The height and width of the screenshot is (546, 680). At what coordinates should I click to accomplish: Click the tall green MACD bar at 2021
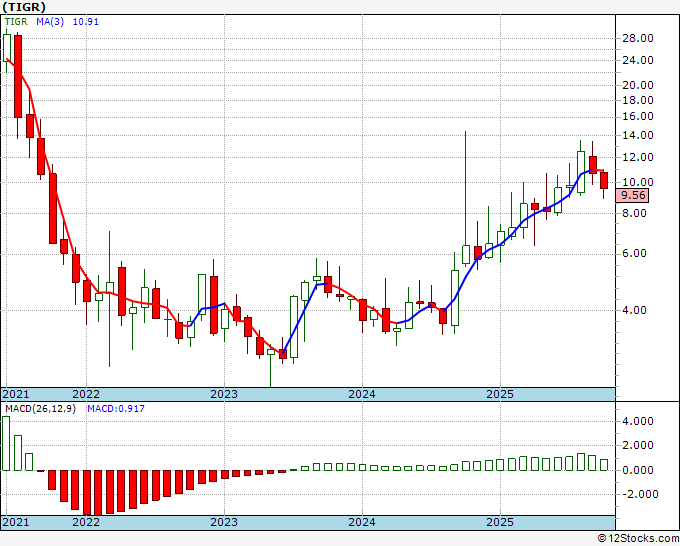coord(6,444)
